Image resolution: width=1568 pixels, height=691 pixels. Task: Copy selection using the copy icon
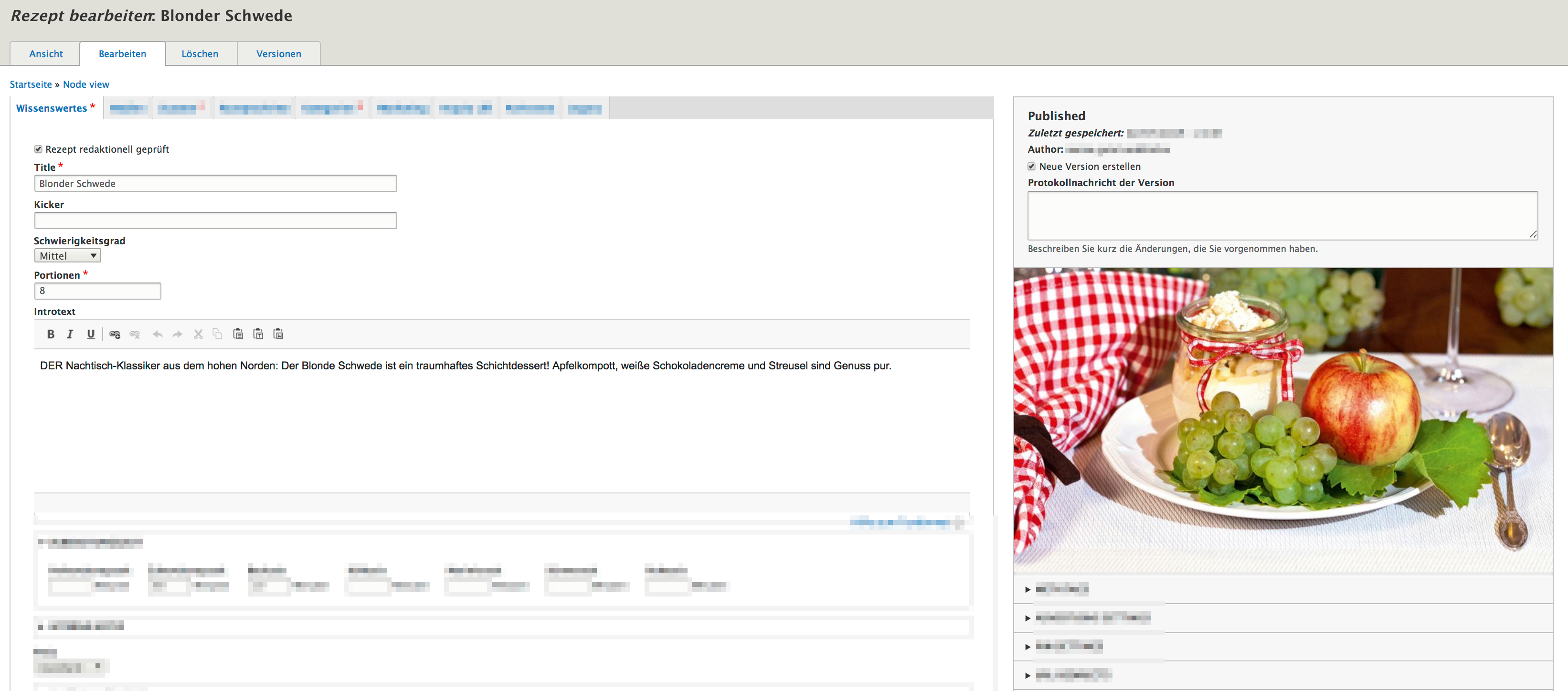point(217,334)
